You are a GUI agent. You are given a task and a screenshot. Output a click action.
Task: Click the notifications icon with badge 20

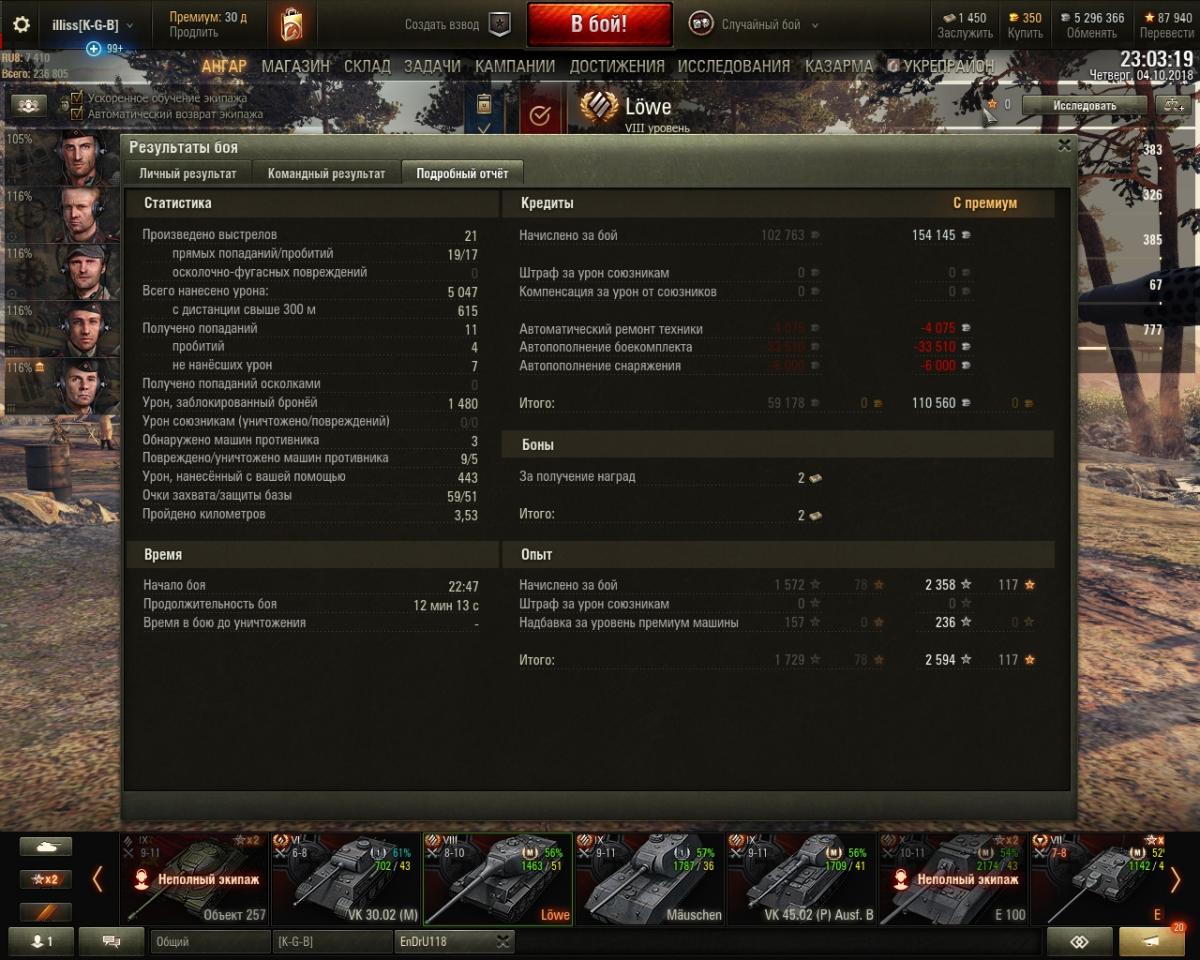pos(1152,941)
